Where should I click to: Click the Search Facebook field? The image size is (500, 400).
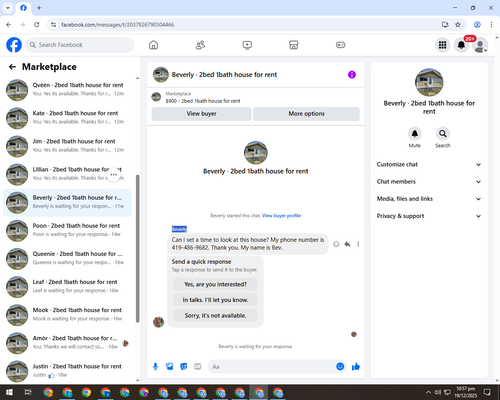tap(80, 45)
